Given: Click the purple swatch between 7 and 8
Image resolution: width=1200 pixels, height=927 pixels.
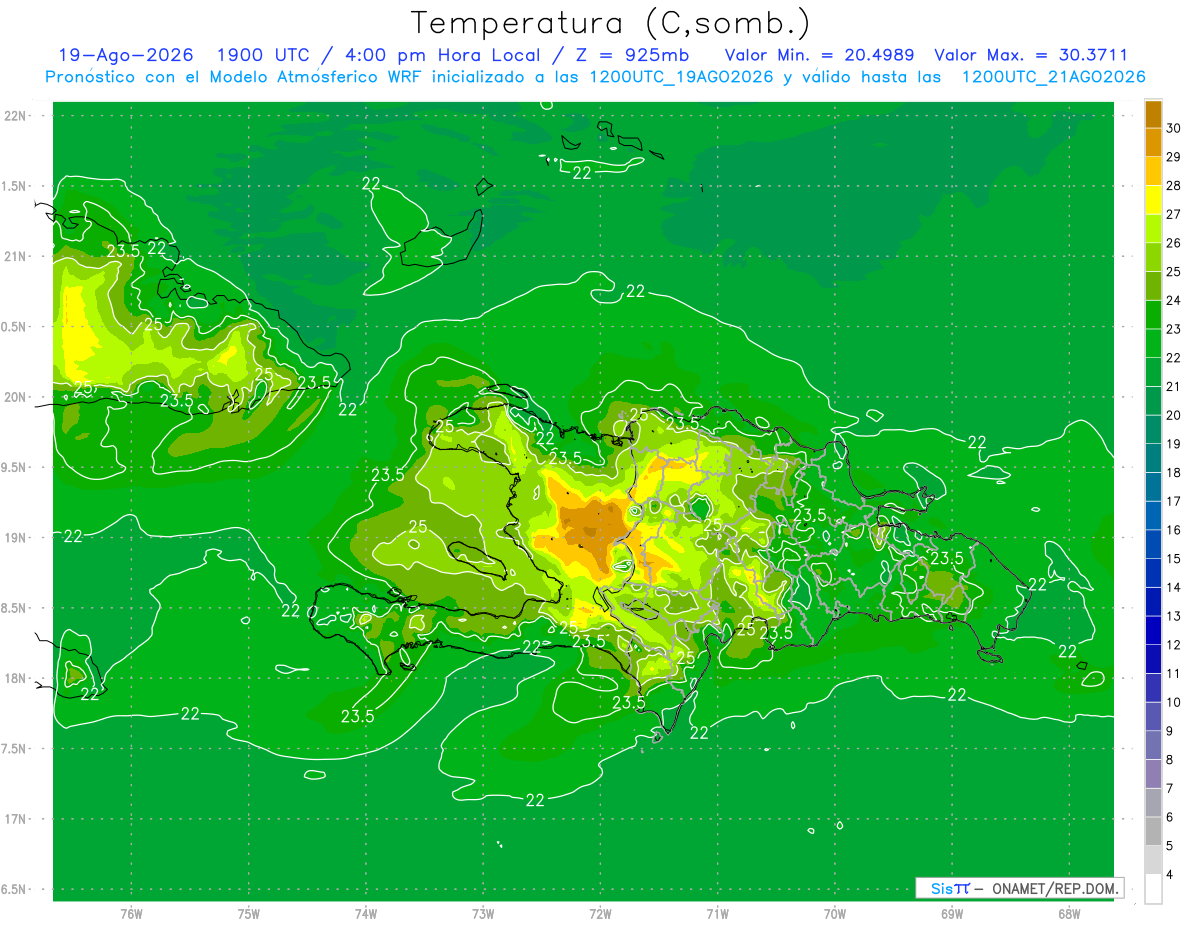Looking at the screenshot, I should point(1153,773).
